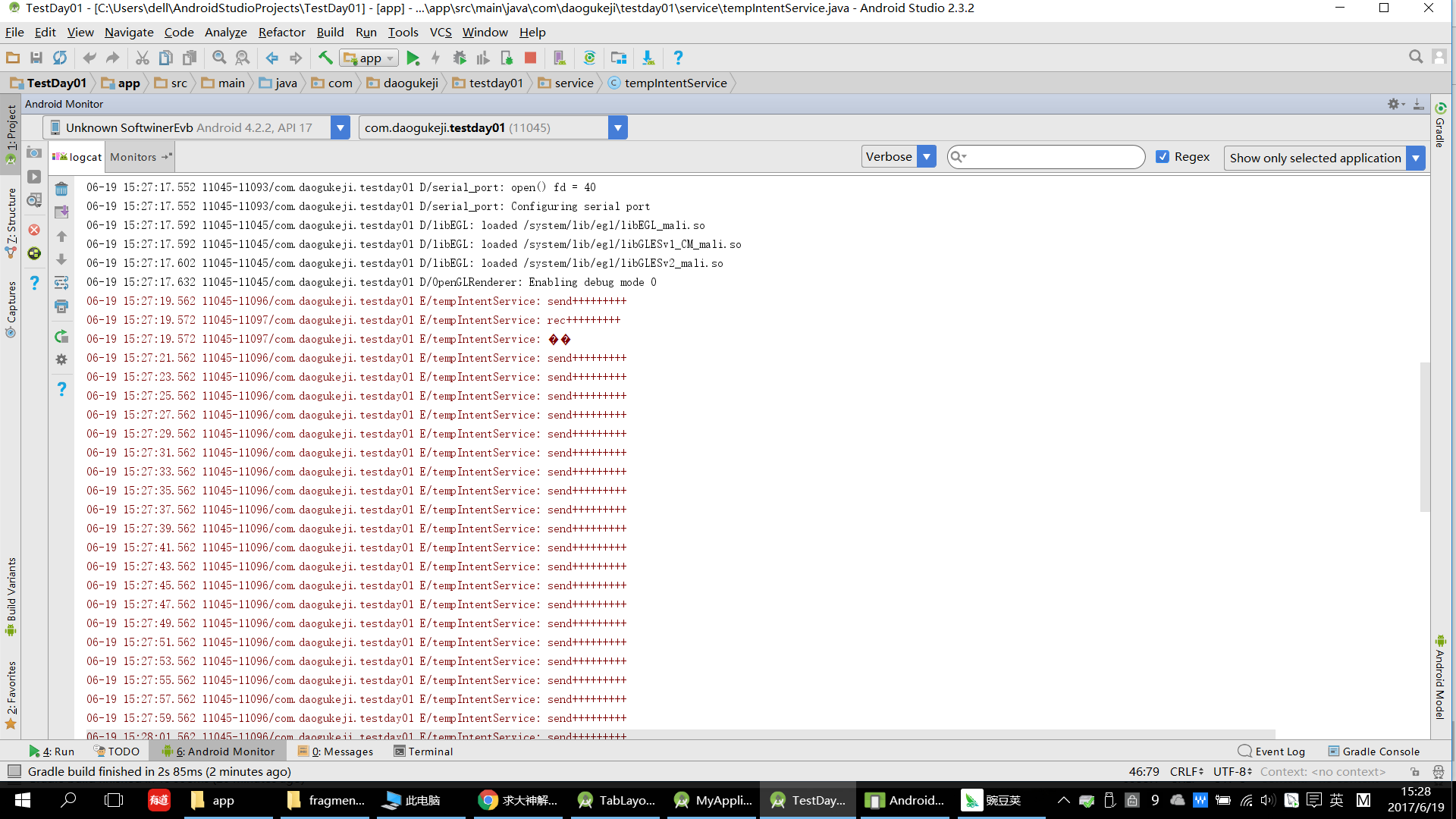1456x819 pixels.
Task: Click the Sync Project with Gradle icon
Action: 589,58
